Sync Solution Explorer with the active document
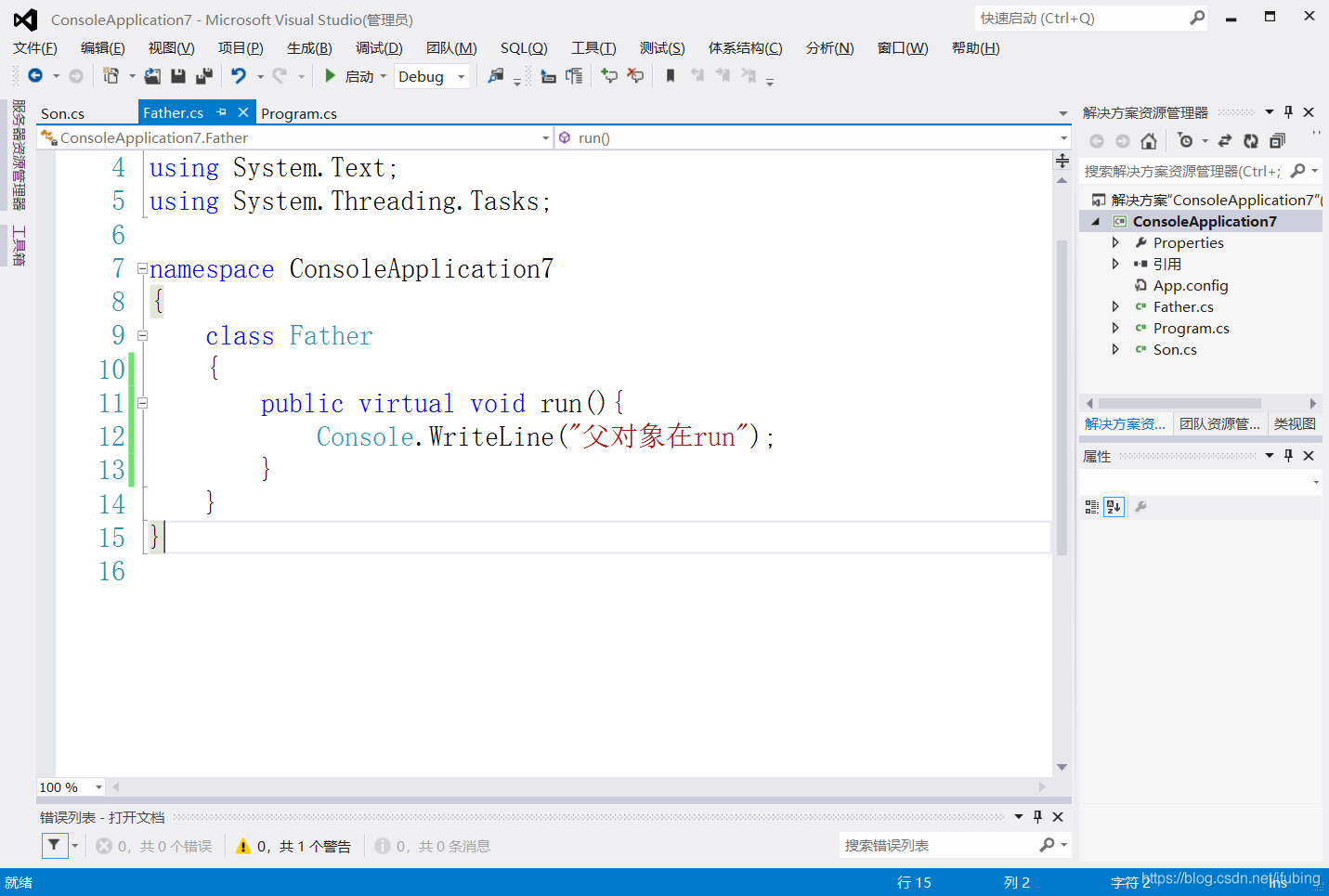Image resolution: width=1329 pixels, height=896 pixels. 1225,140
